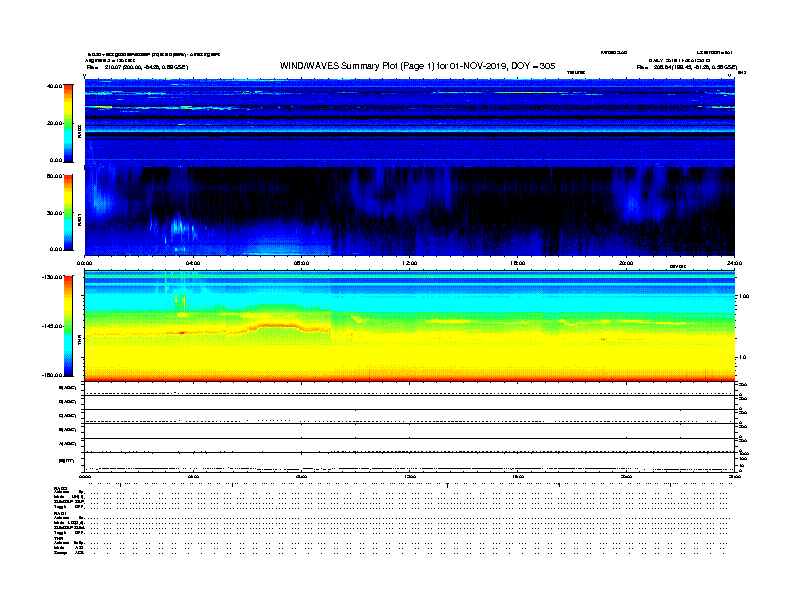Screen dimensions: 792x612
Task: Click the RAD2 status table heading
Action: point(61,488)
